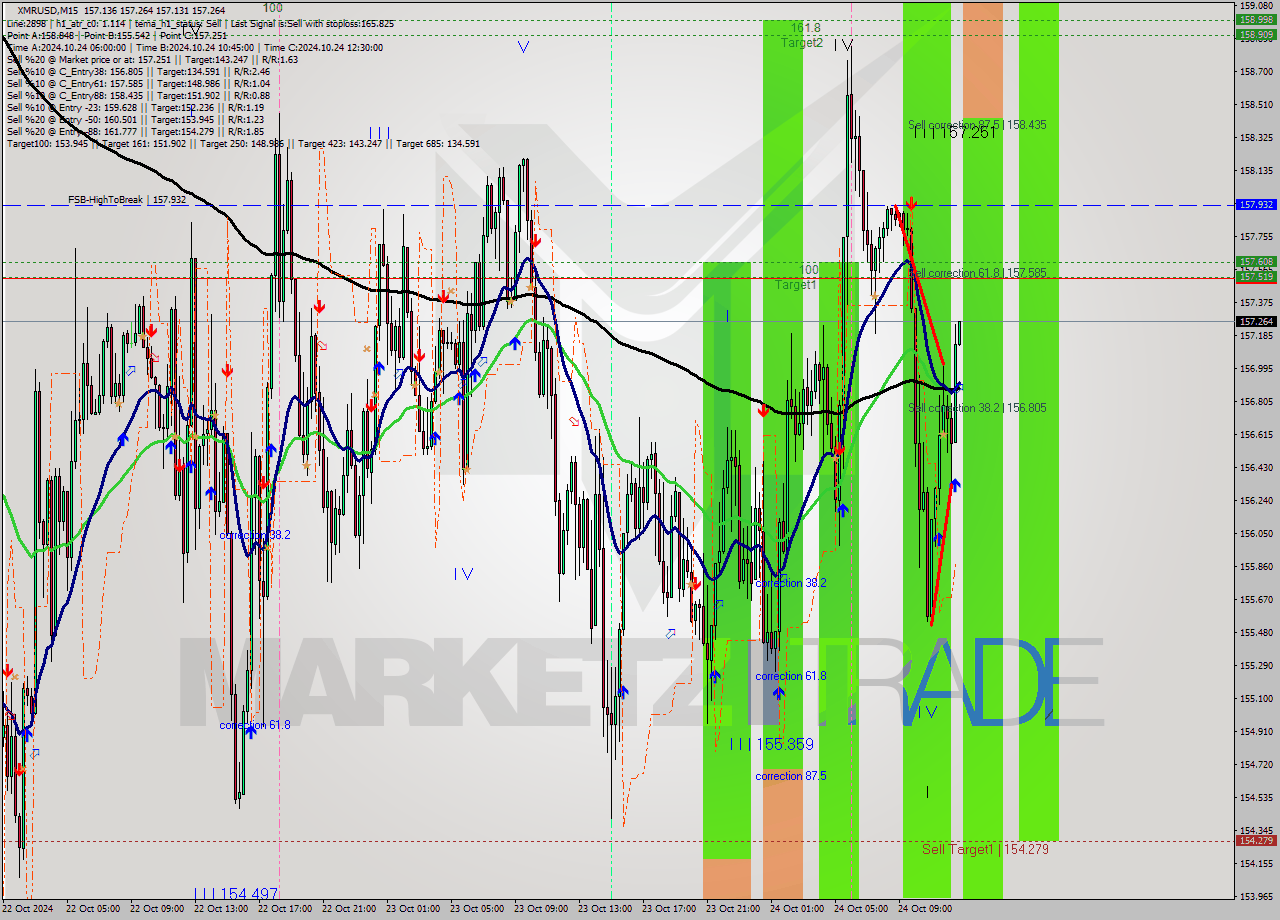Click 'Sell correction 38.2 | 156.805' label
Viewport: 1280px width, 920px height.
pyautogui.click(x=977, y=408)
